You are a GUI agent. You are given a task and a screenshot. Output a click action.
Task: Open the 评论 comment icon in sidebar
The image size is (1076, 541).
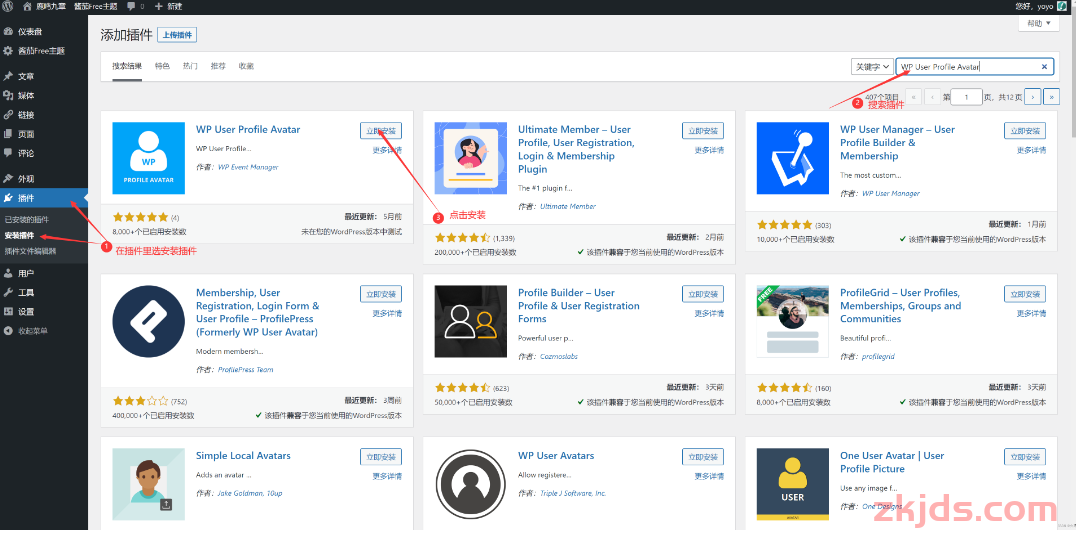8,152
